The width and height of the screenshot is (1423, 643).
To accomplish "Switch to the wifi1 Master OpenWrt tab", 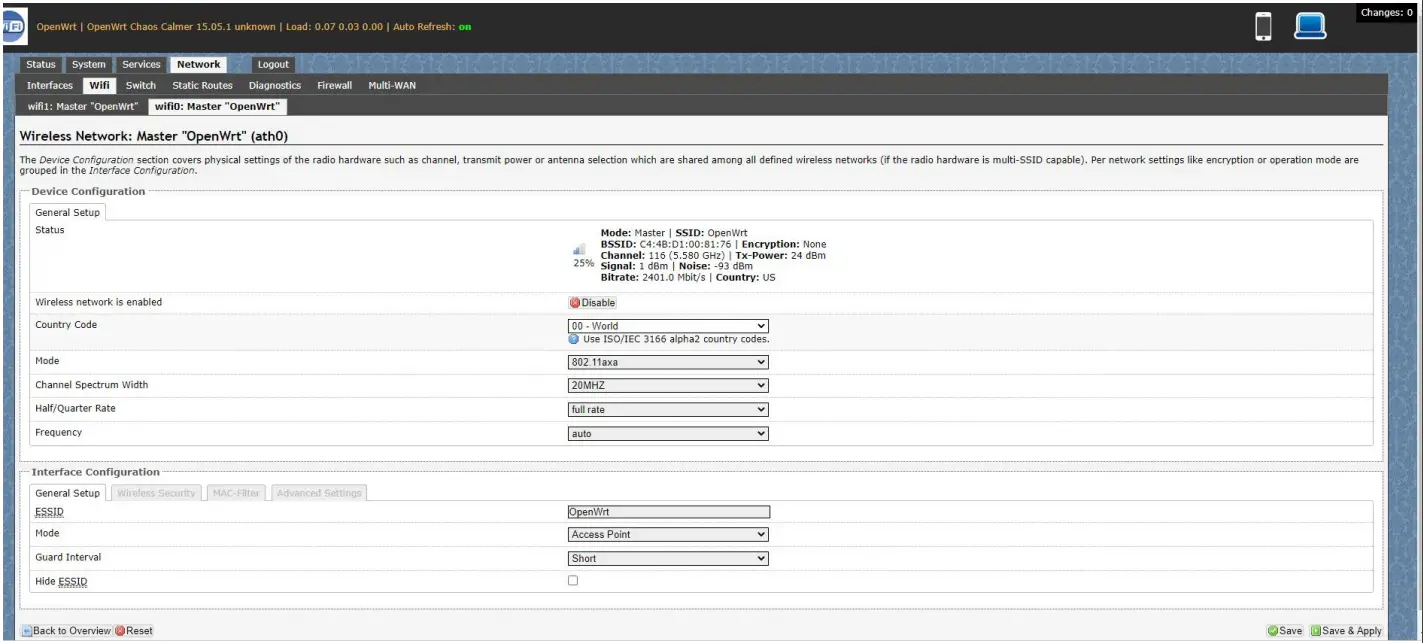I will point(84,105).
